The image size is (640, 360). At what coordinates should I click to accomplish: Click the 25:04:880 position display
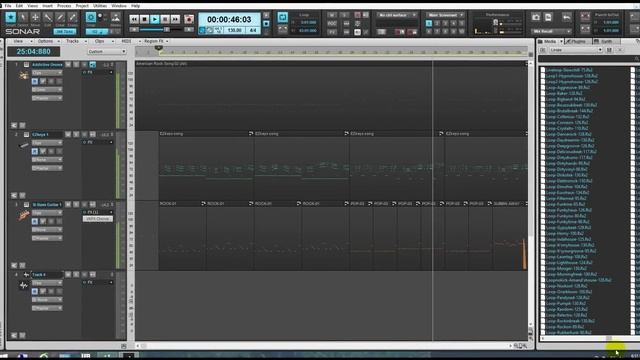pos(33,51)
